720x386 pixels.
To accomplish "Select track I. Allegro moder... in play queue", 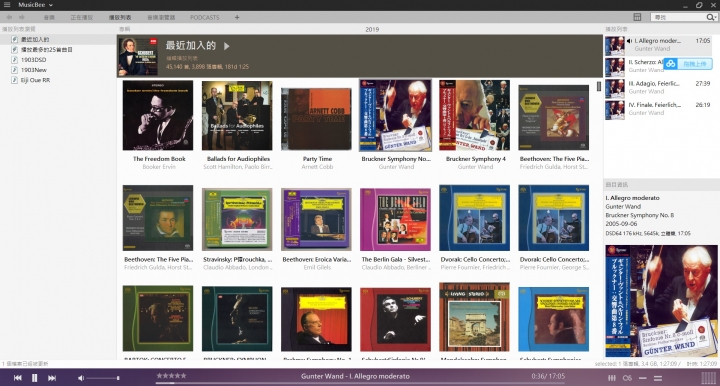I will (658, 45).
